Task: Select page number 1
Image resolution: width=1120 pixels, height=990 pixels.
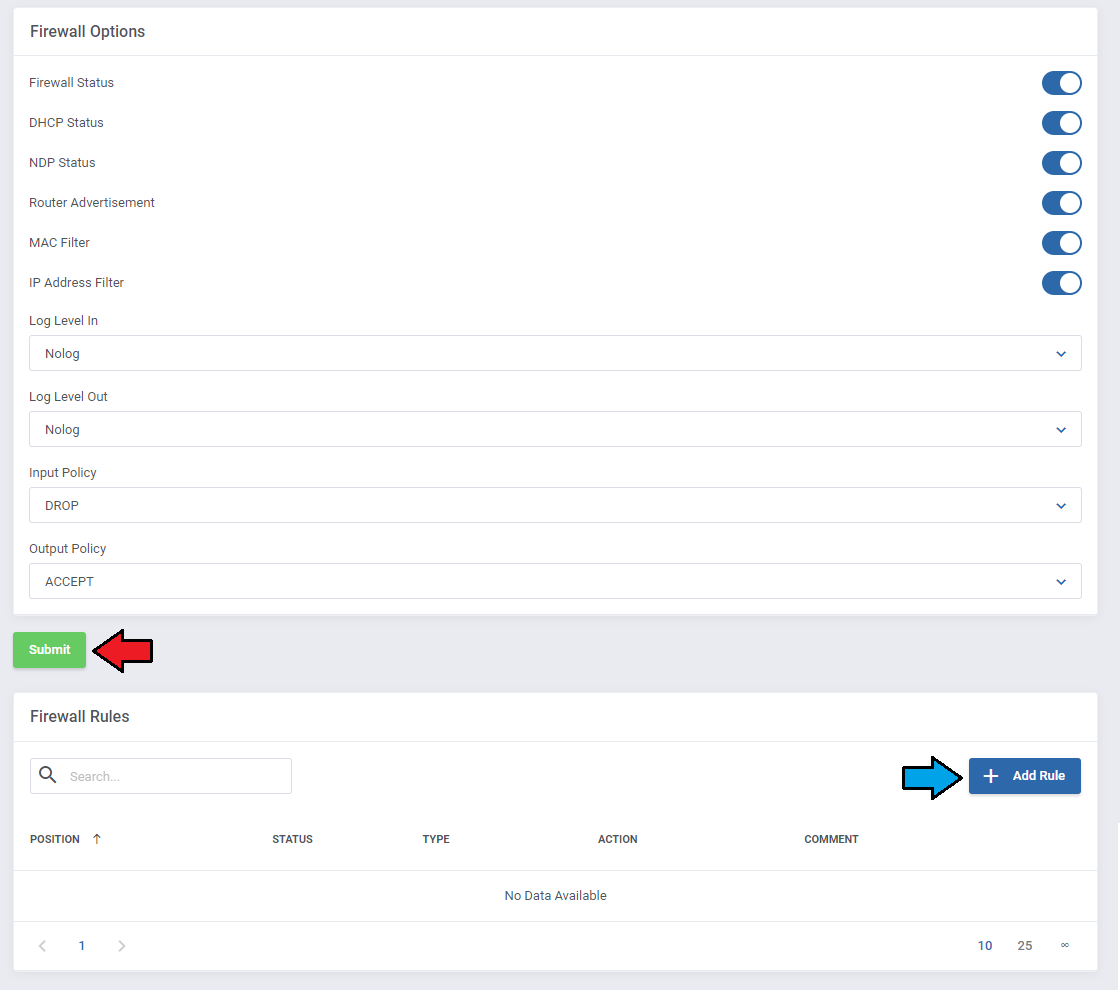Action: coord(82,946)
